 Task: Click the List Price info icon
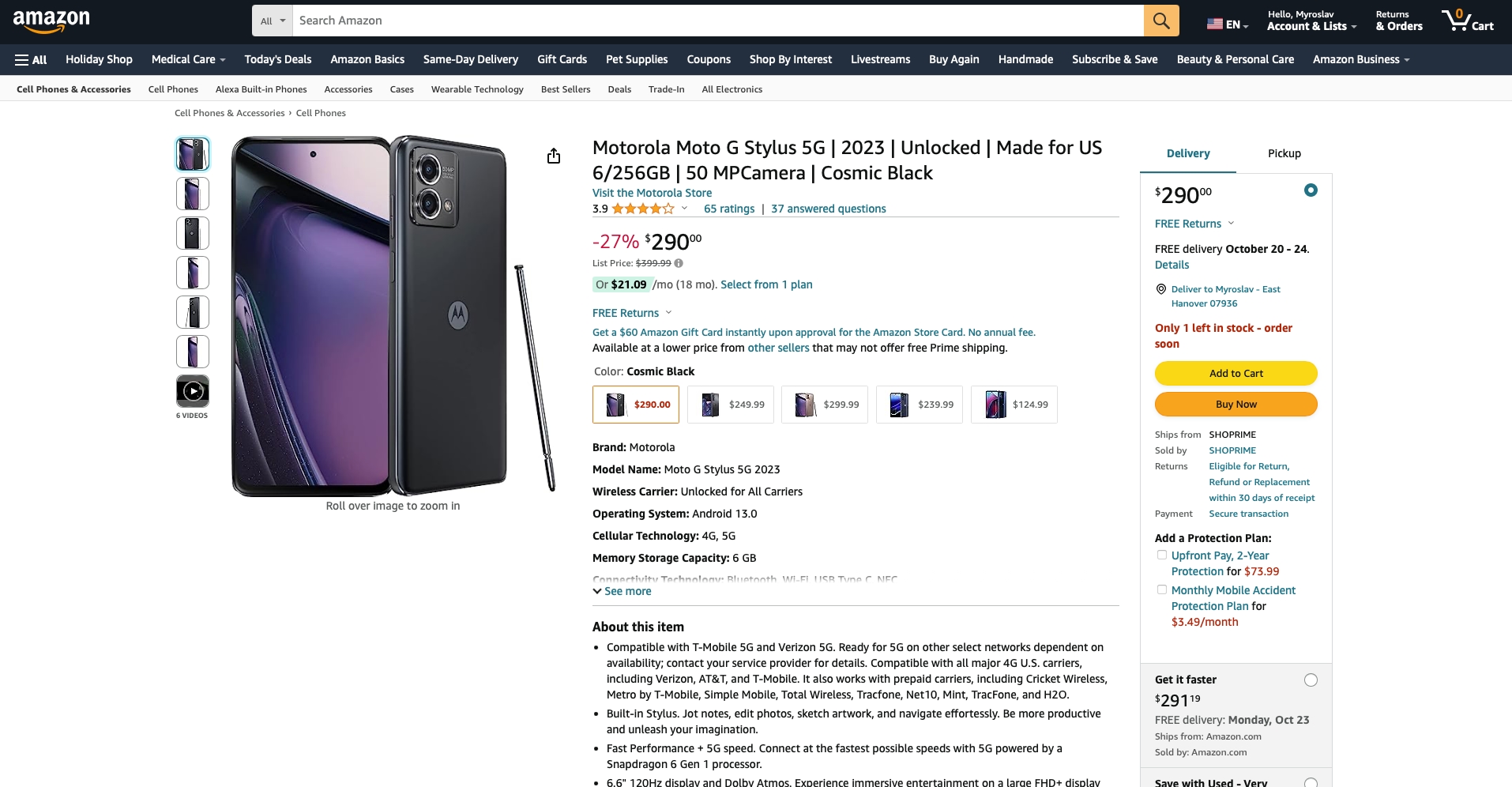pyautogui.click(x=679, y=263)
